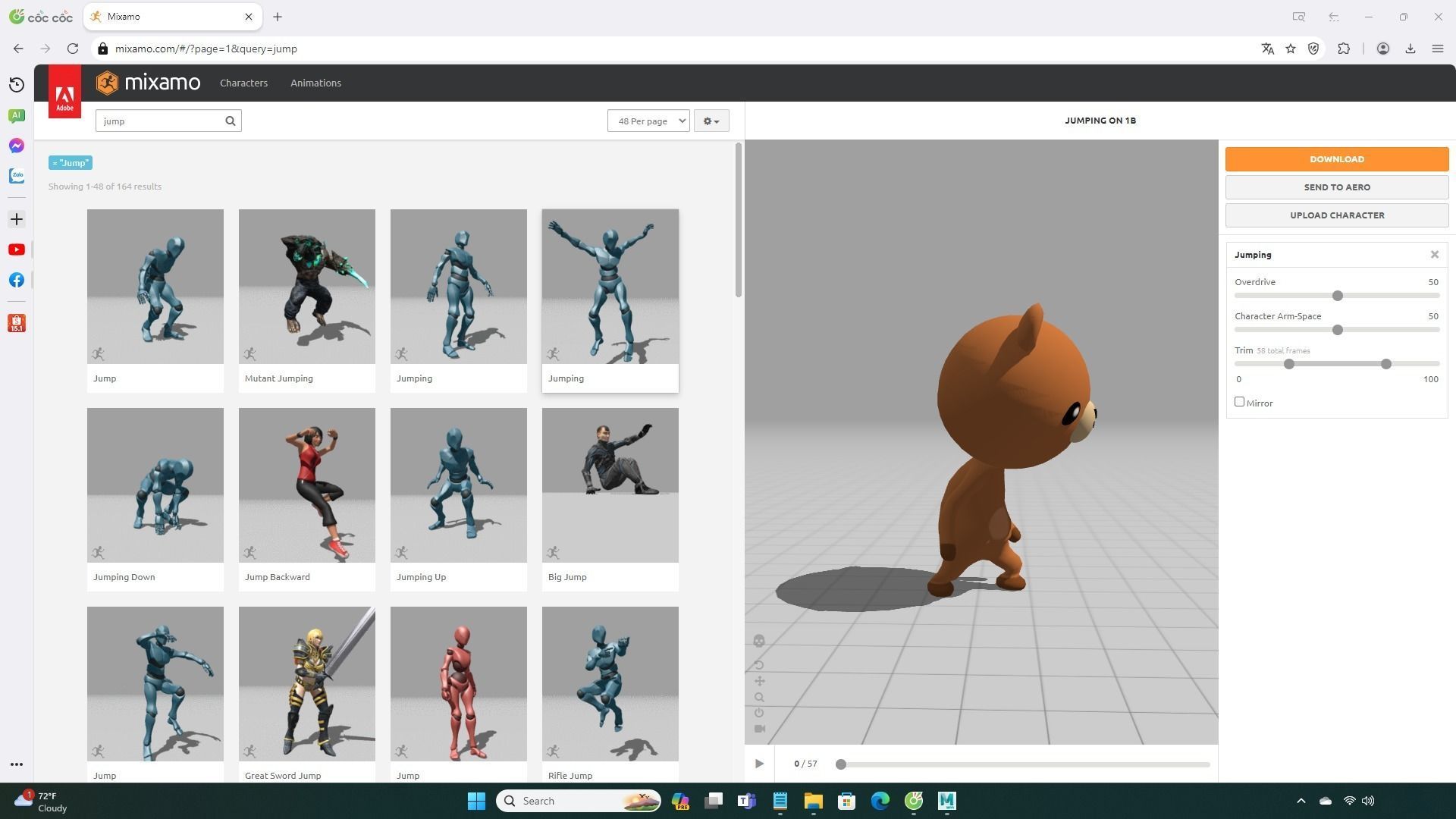Open Windows Start menu
The width and height of the screenshot is (1456, 819).
[x=476, y=801]
